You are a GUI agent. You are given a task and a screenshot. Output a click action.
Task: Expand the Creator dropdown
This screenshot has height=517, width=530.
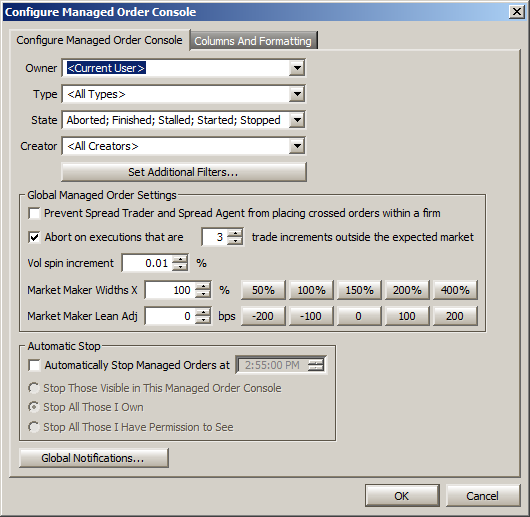(x=297, y=146)
